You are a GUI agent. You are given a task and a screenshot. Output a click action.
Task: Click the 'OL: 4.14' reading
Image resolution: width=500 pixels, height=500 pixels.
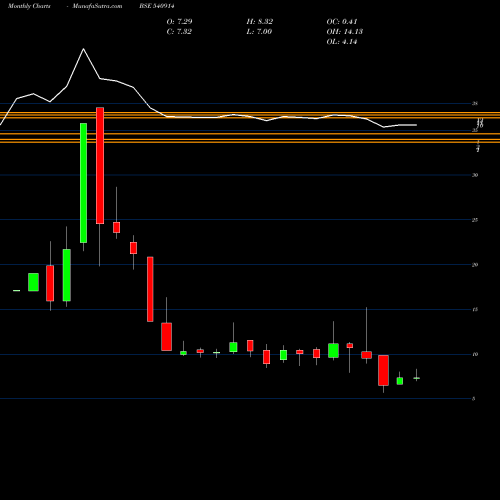click(x=342, y=42)
